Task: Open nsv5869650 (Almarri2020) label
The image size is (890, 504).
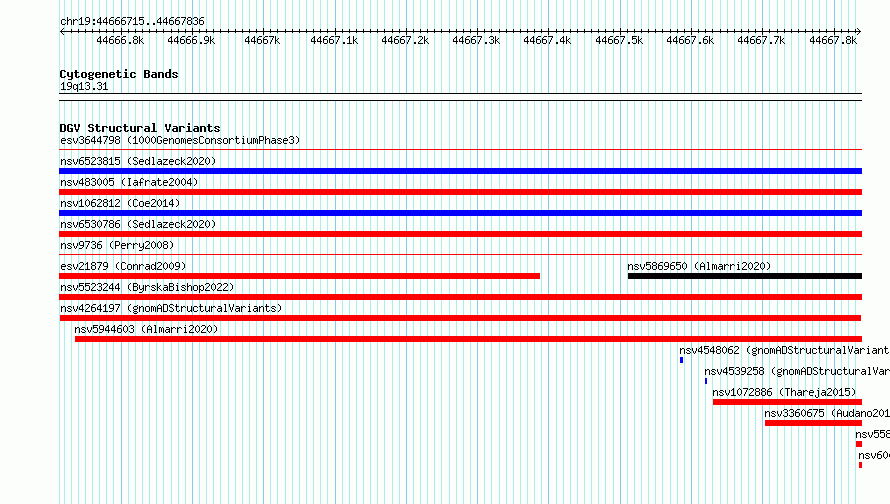Action: 699,266
